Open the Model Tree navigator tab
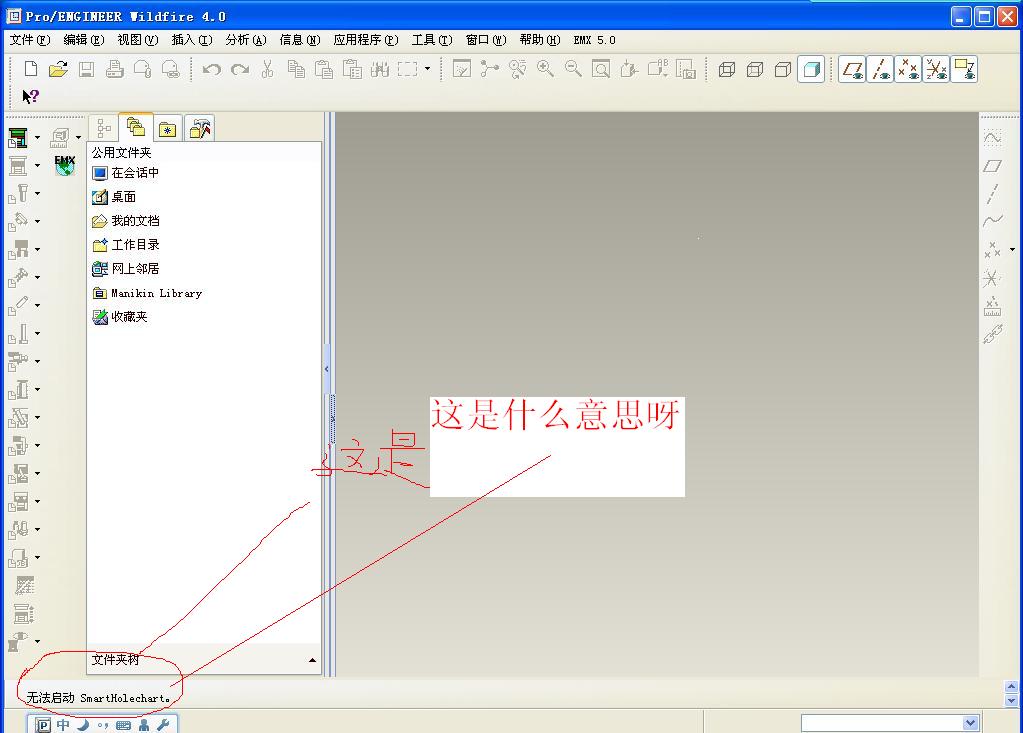Image resolution: width=1023 pixels, height=733 pixels. pos(104,128)
